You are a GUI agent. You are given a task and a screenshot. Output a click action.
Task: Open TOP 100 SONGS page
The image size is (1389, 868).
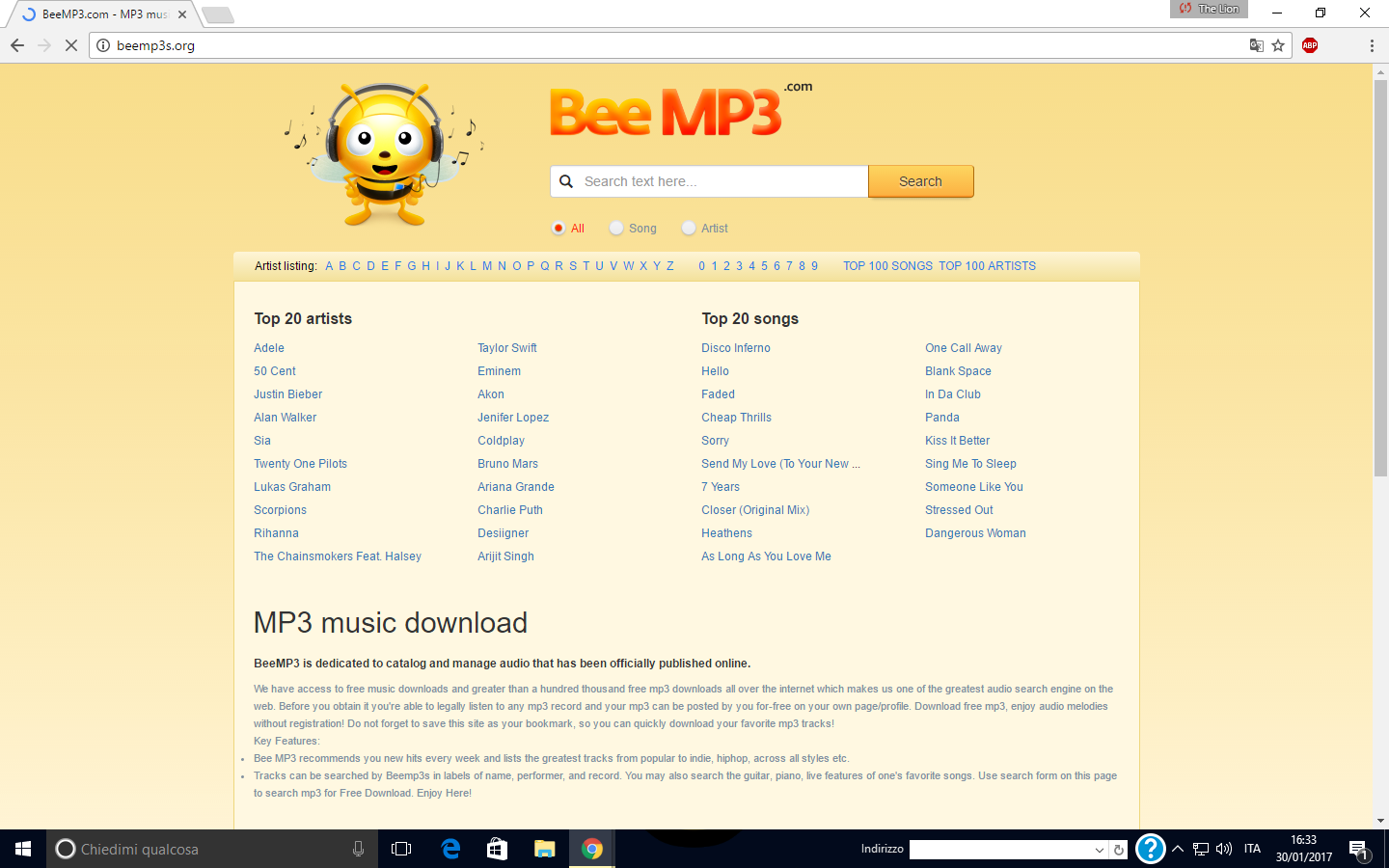pos(887,266)
